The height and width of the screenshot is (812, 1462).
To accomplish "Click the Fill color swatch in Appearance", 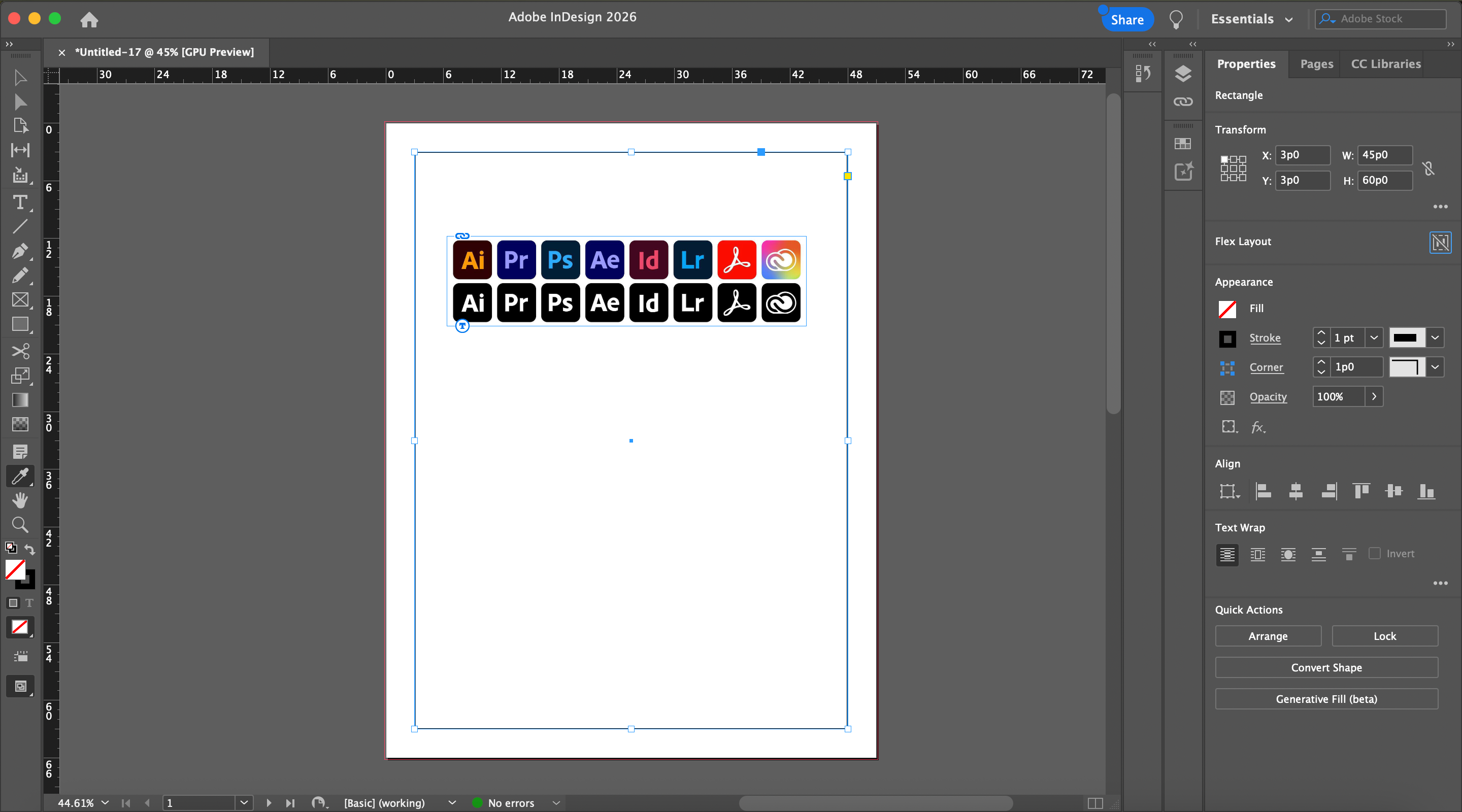I will click(1227, 309).
